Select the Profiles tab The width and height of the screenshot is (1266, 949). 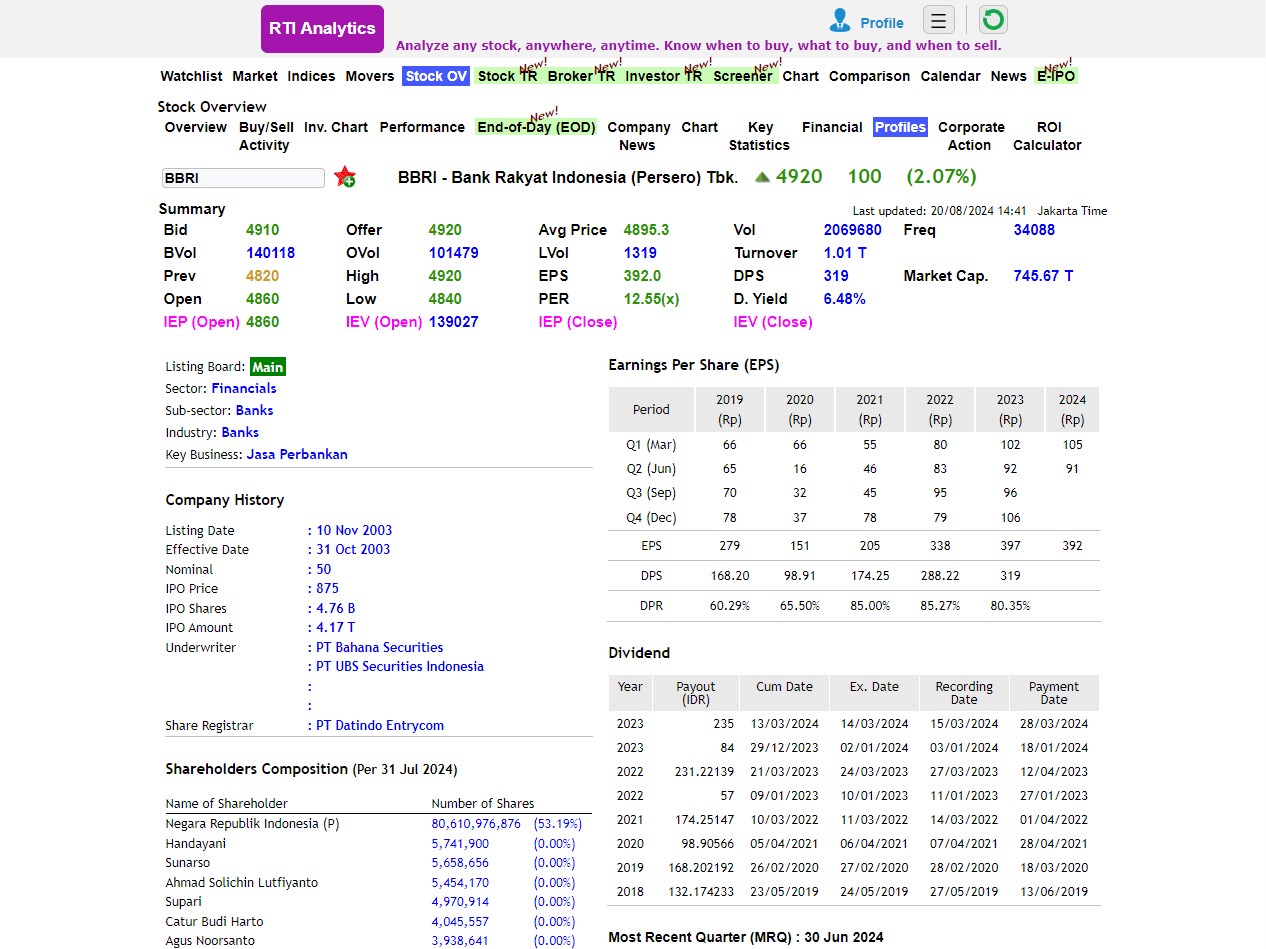900,127
